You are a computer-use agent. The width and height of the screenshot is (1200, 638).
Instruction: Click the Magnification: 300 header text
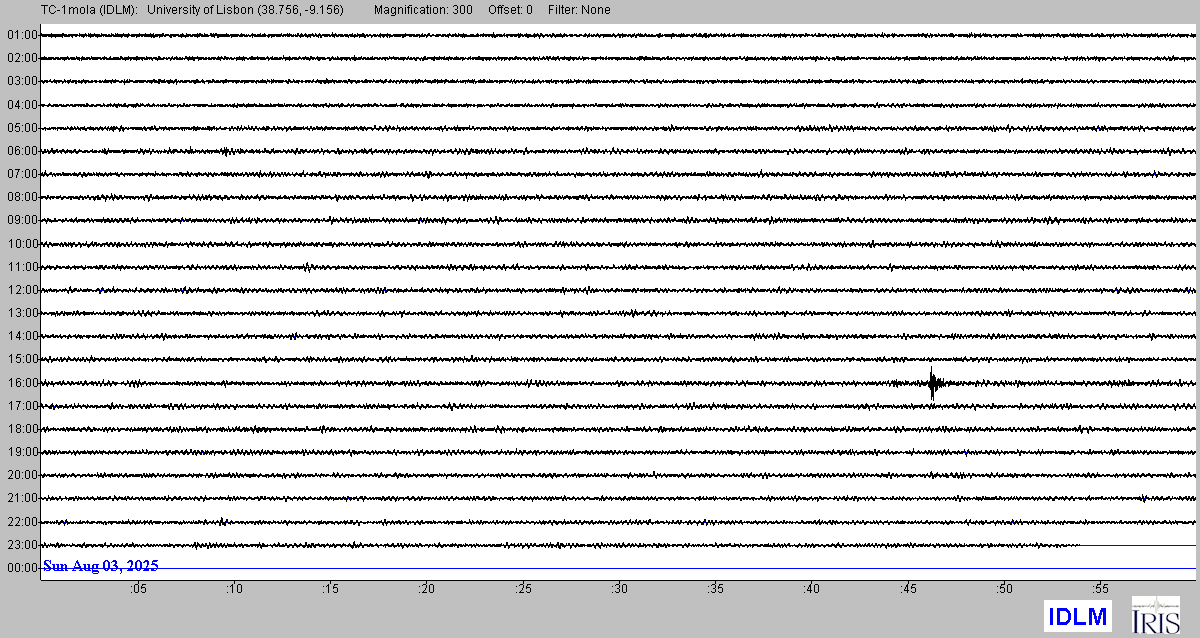pyautogui.click(x=423, y=10)
